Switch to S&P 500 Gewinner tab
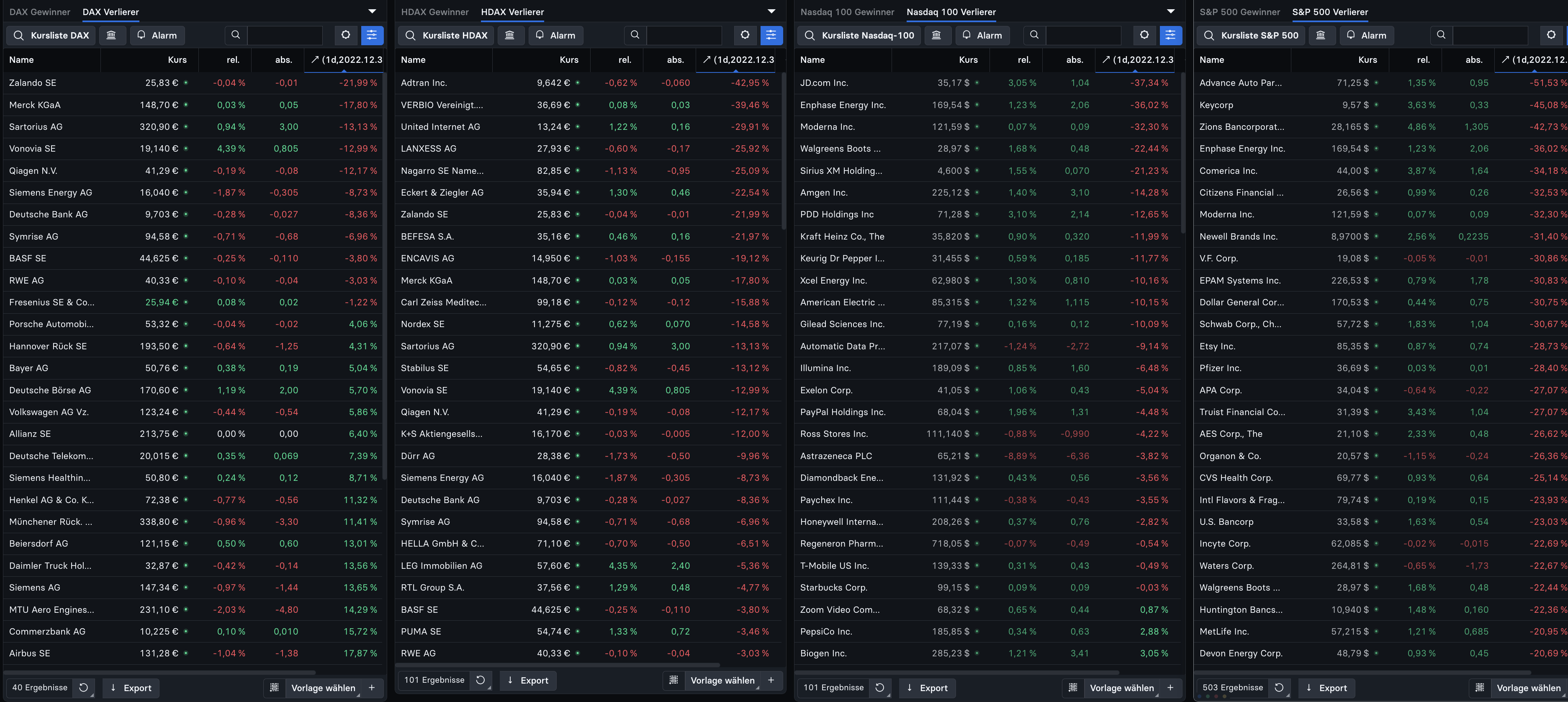 point(1239,12)
